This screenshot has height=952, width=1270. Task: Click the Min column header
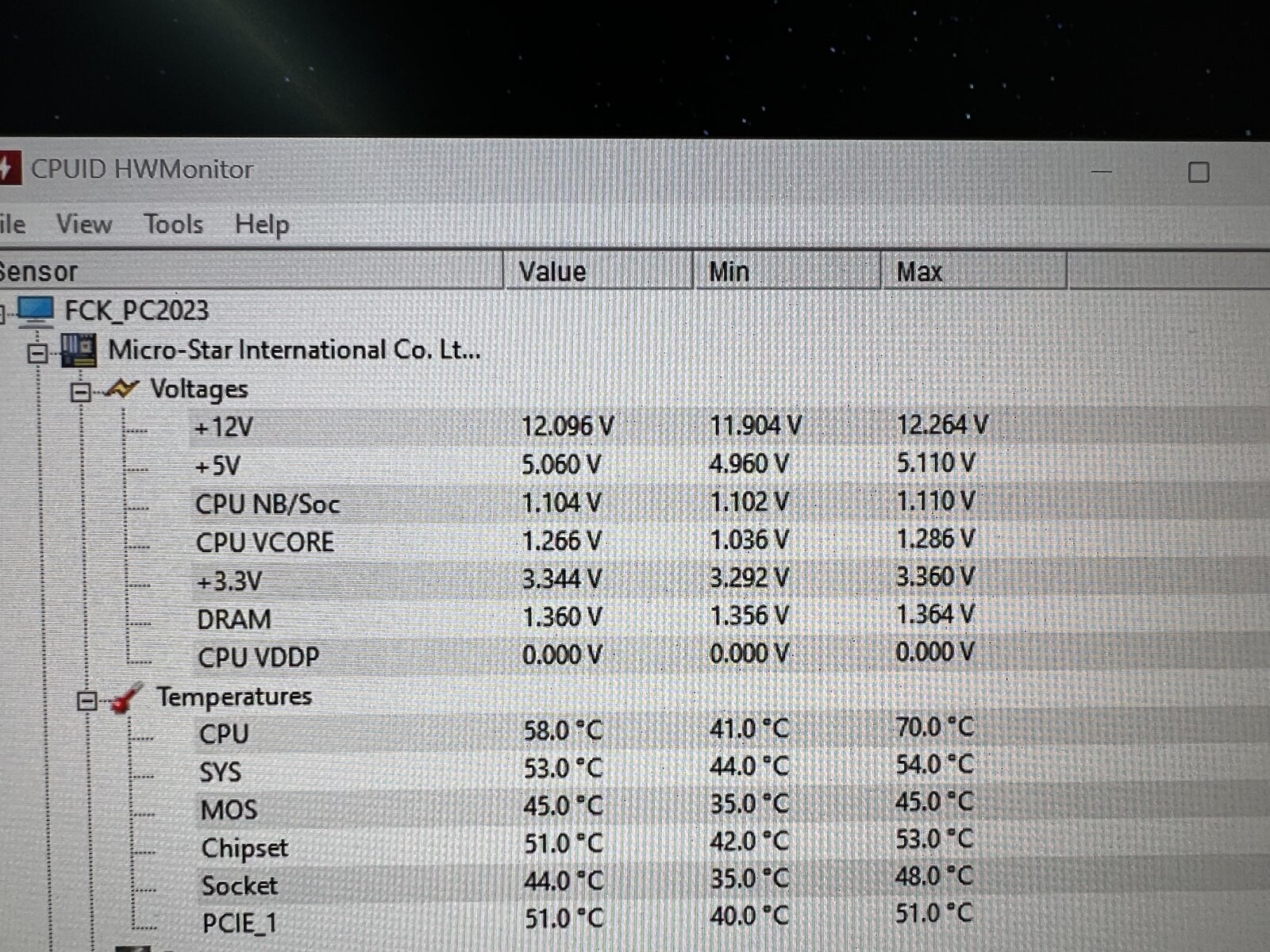787,271
